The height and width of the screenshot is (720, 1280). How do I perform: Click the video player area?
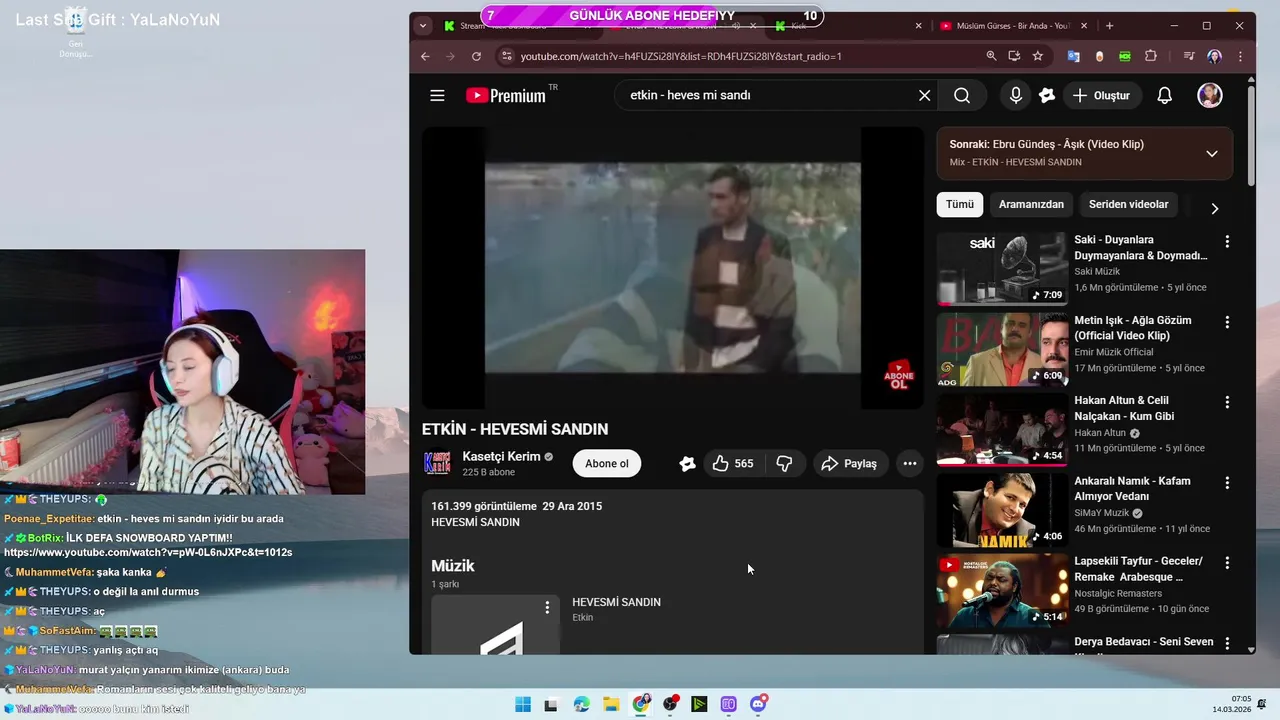point(672,268)
